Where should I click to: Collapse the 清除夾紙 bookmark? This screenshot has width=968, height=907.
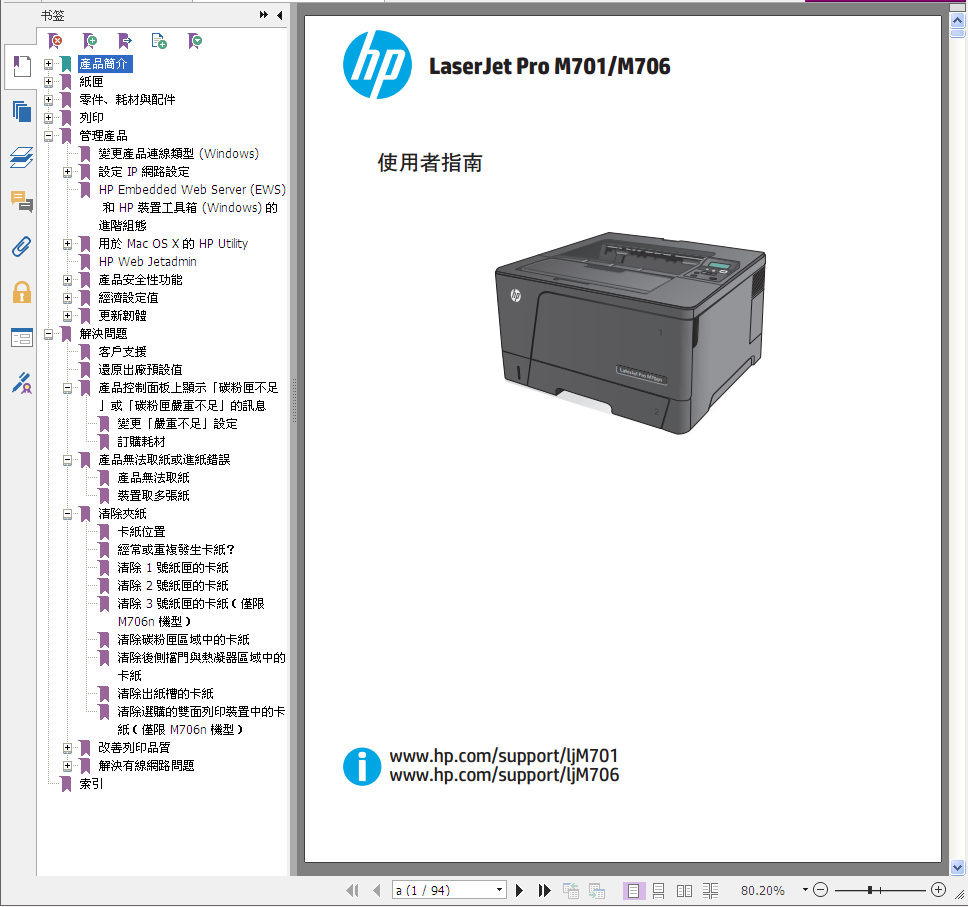(x=67, y=514)
